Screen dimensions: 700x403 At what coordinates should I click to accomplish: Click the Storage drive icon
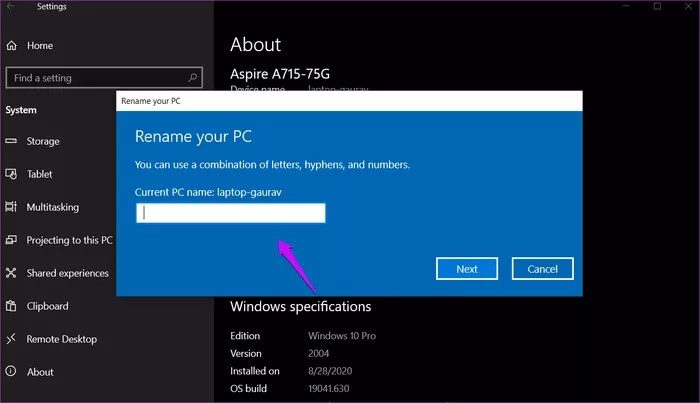point(11,141)
